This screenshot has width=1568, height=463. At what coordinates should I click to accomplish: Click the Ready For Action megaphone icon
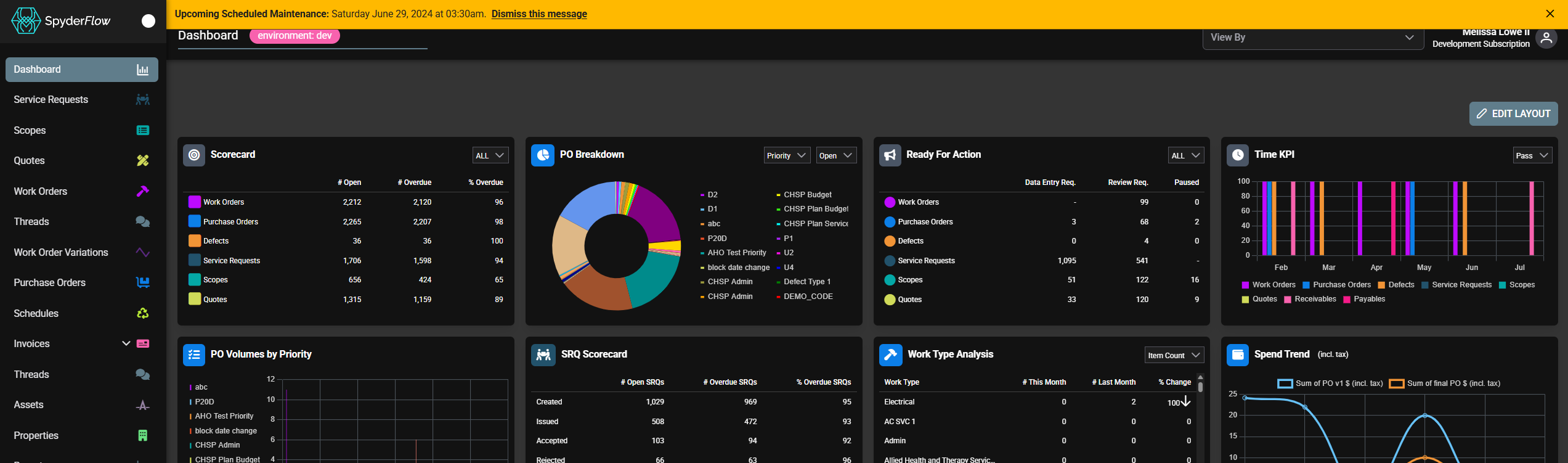pyautogui.click(x=890, y=155)
